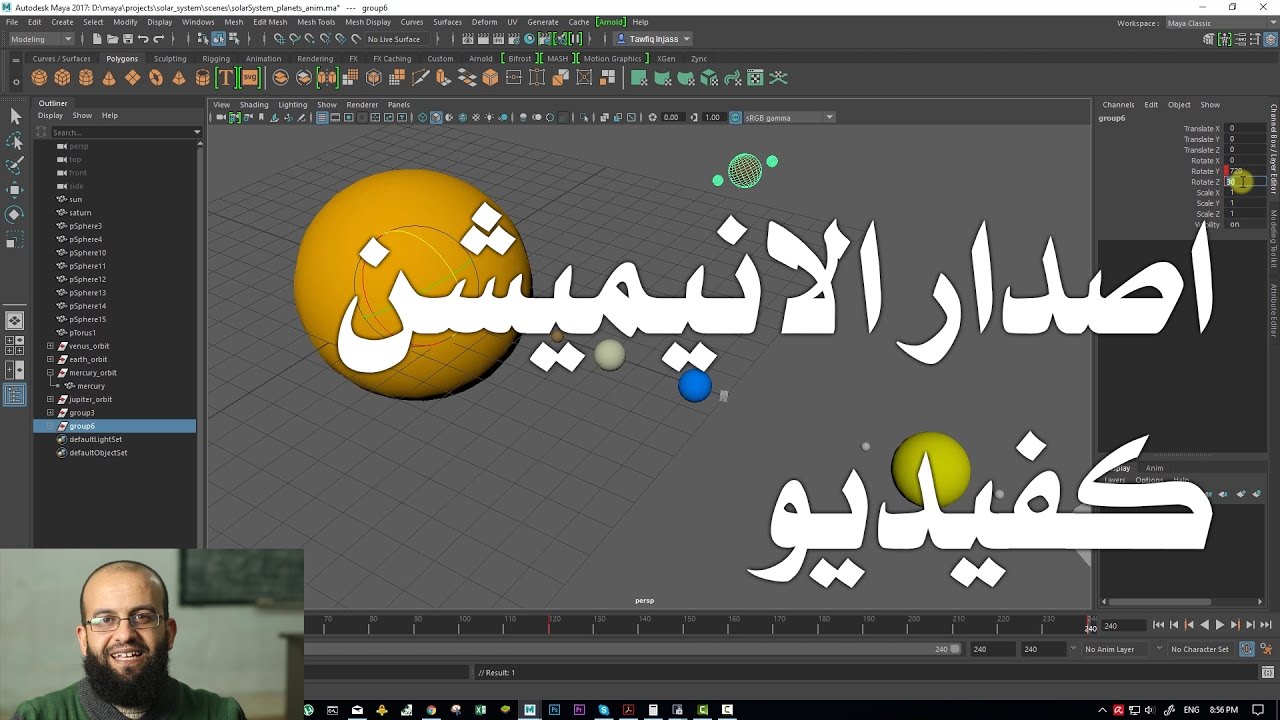Switch to the Rendering shelf tab
Image resolution: width=1280 pixels, height=720 pixels.
click(x=315, y=59)
